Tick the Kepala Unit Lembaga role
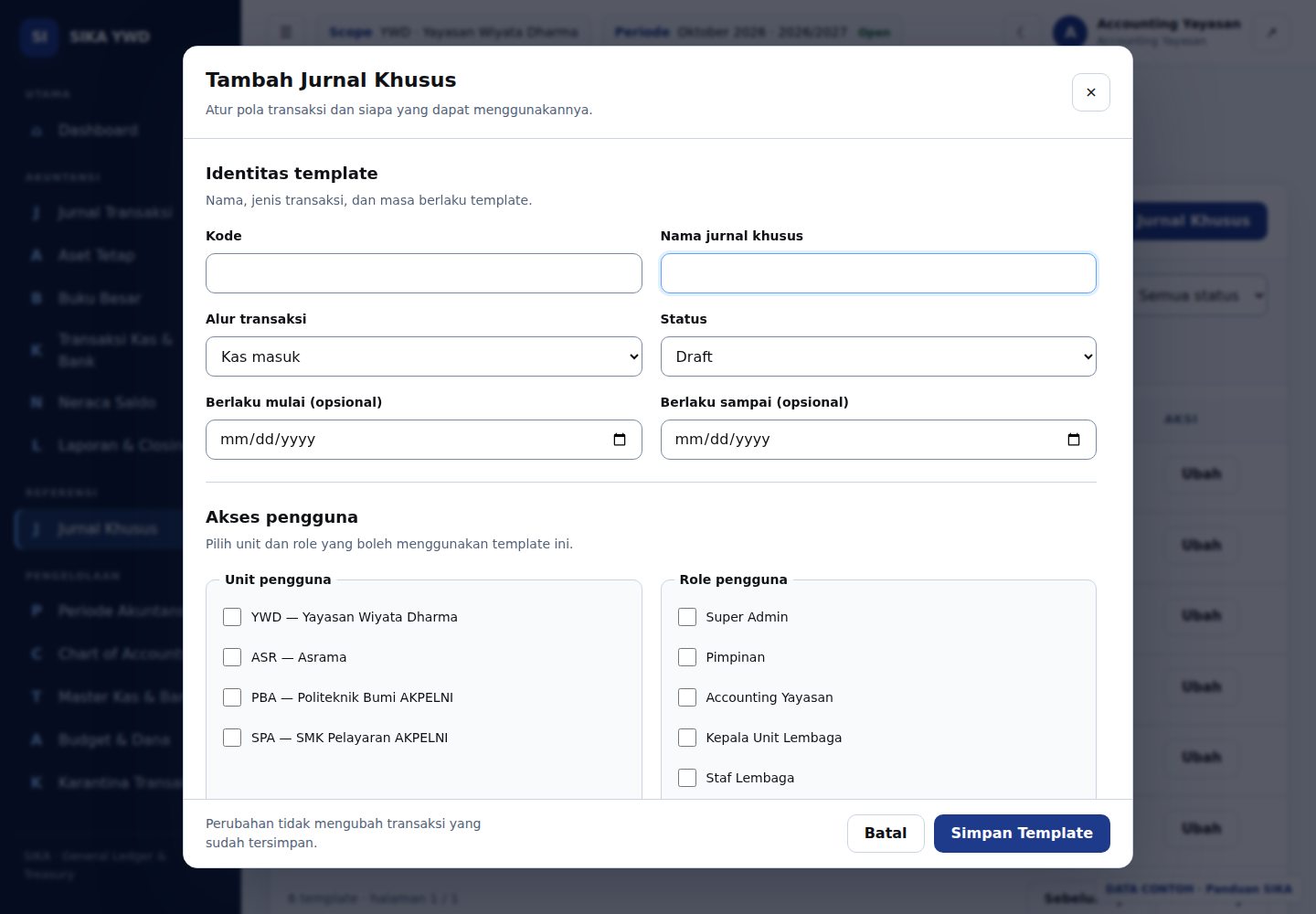 (687, 738)
